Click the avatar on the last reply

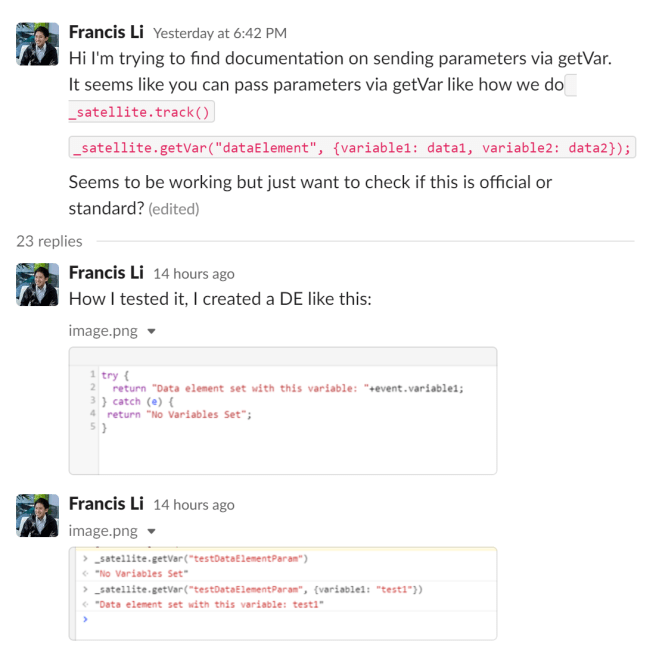click(38, 515)
